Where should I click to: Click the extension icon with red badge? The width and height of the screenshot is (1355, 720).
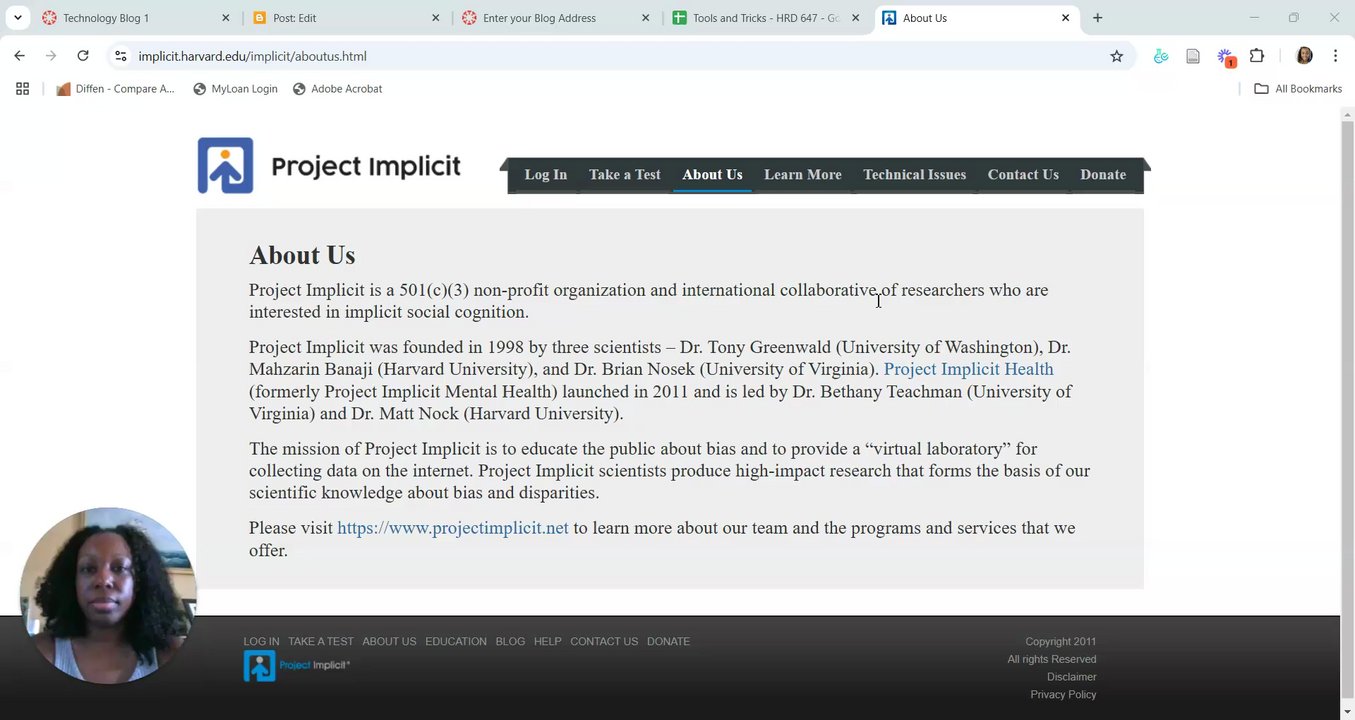(x=1225, y=57)
